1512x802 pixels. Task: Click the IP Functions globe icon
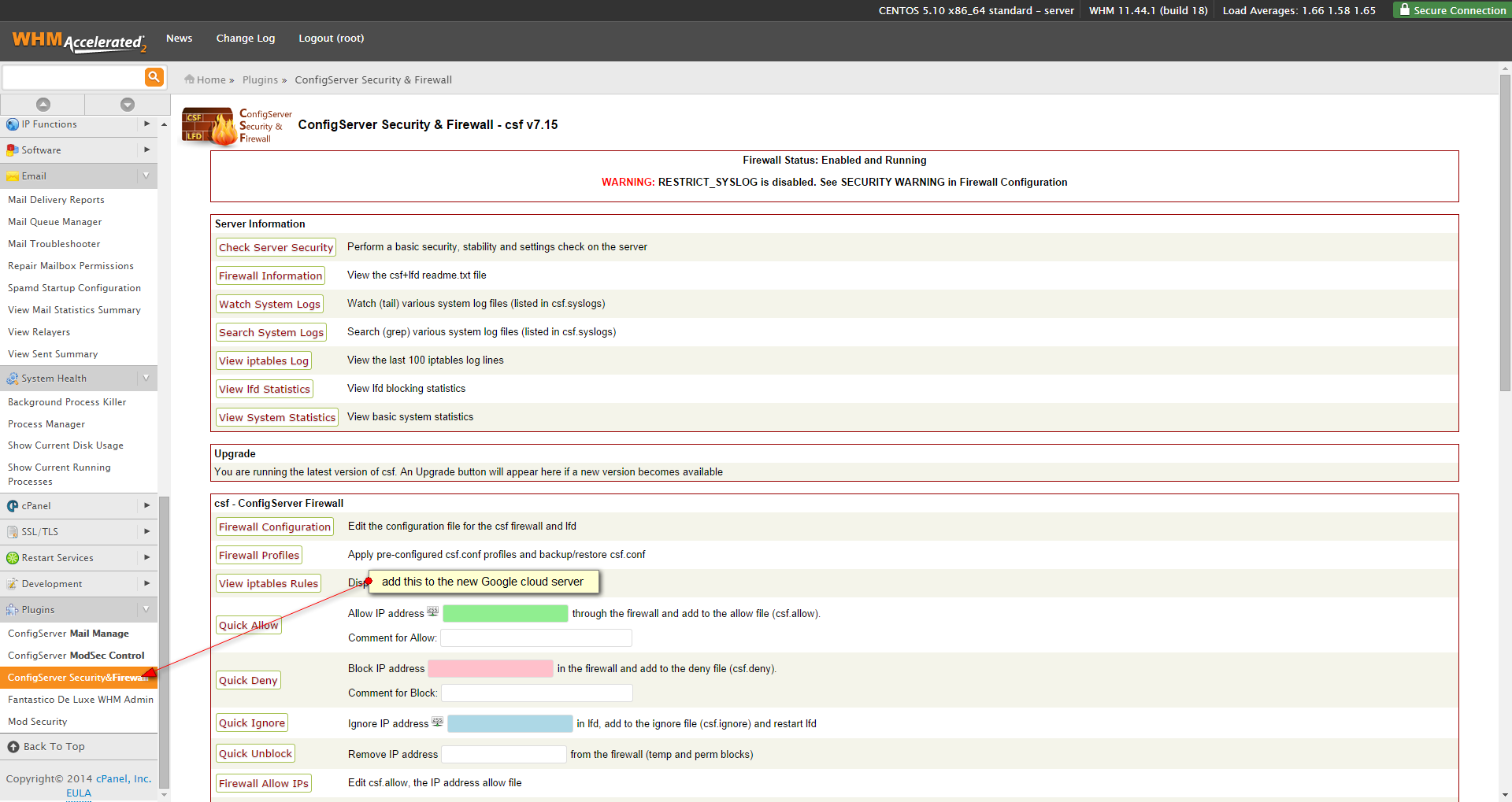tap(13, 124)
